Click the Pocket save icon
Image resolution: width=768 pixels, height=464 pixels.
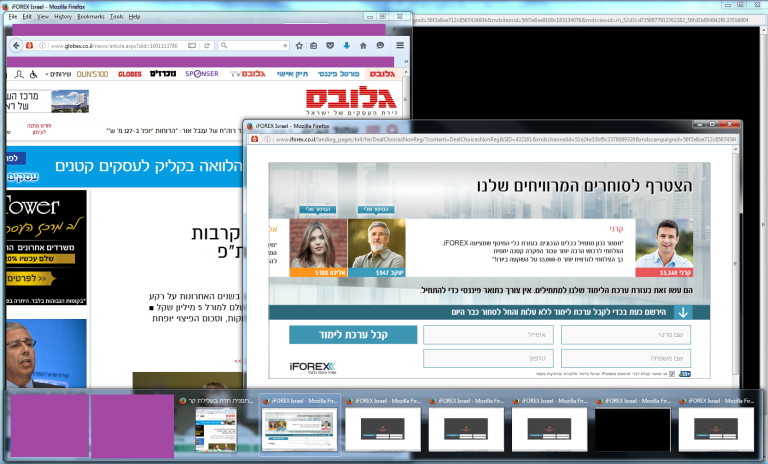point(330,46)
